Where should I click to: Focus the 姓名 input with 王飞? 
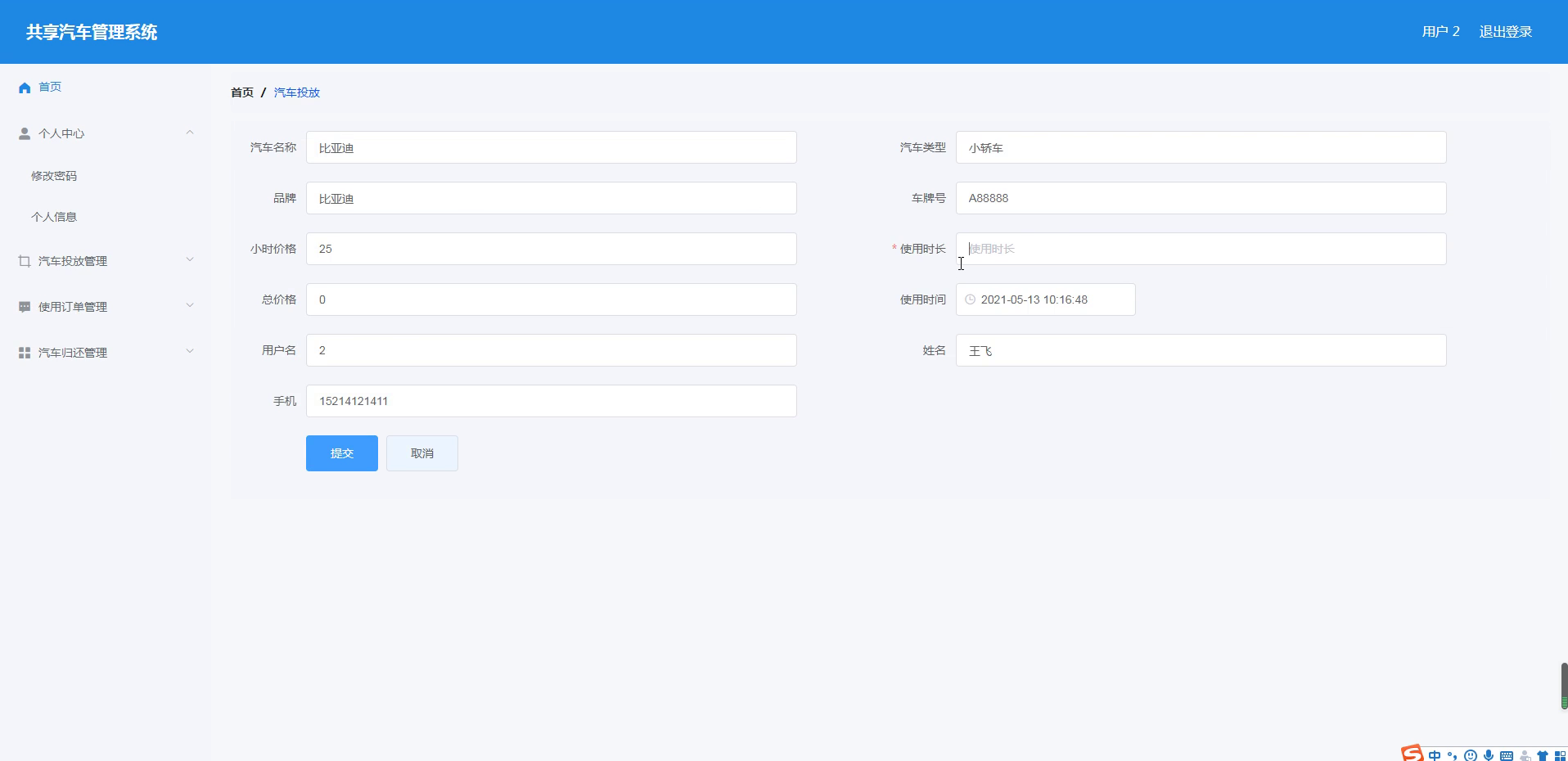coord(1201,350)
